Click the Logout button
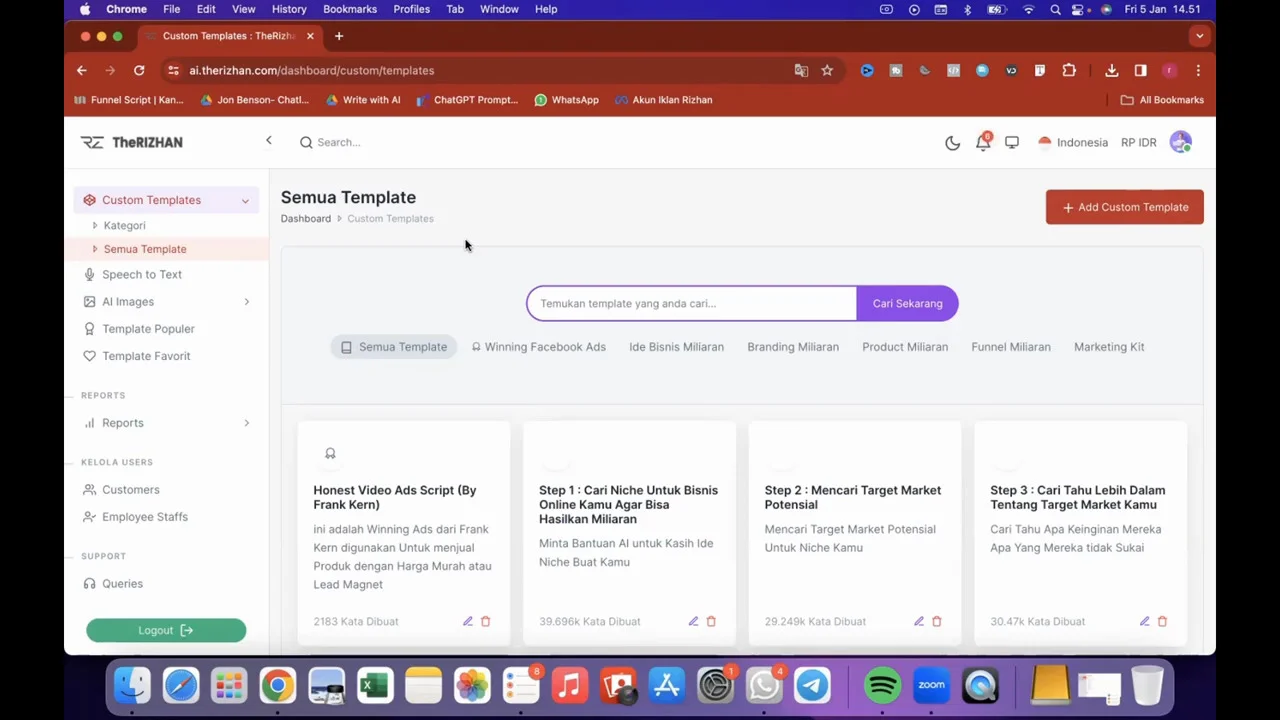 click(x=166, y=630)
